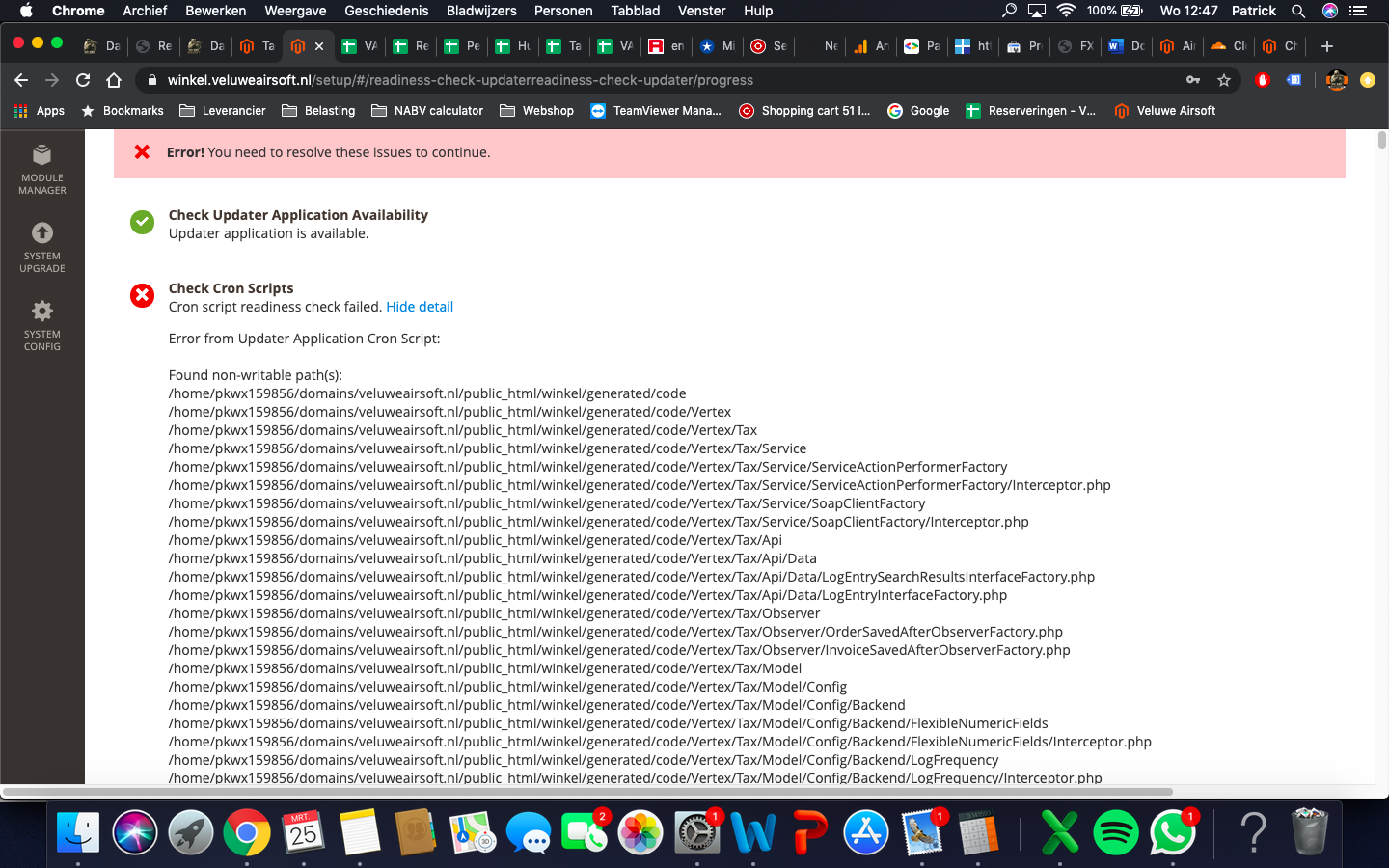The height and width of the screenshot is (868, 1389).
Task: Open Spotify from the Dock
Action: (x=1116, y=832)
